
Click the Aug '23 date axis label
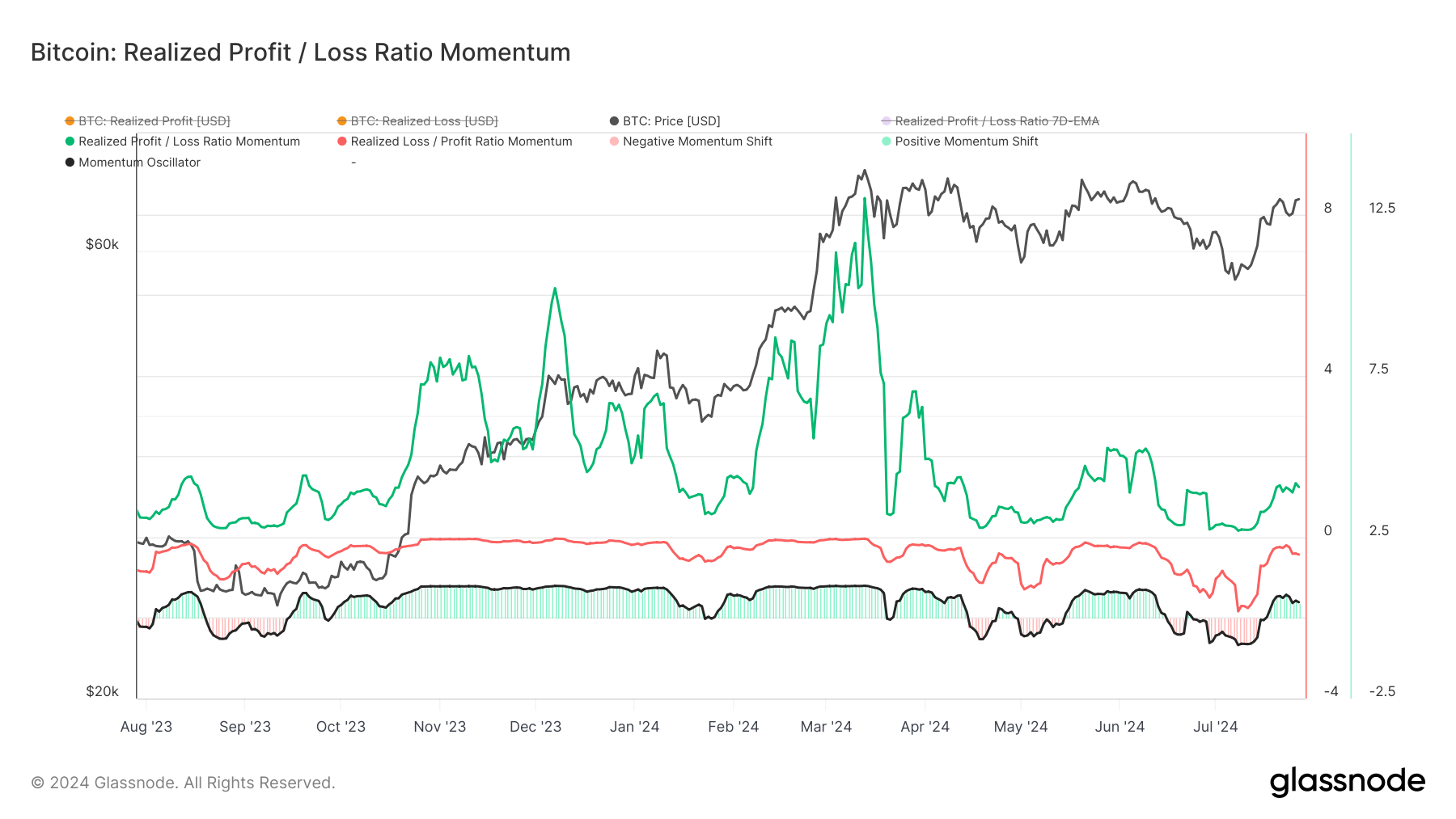[146, 727]
